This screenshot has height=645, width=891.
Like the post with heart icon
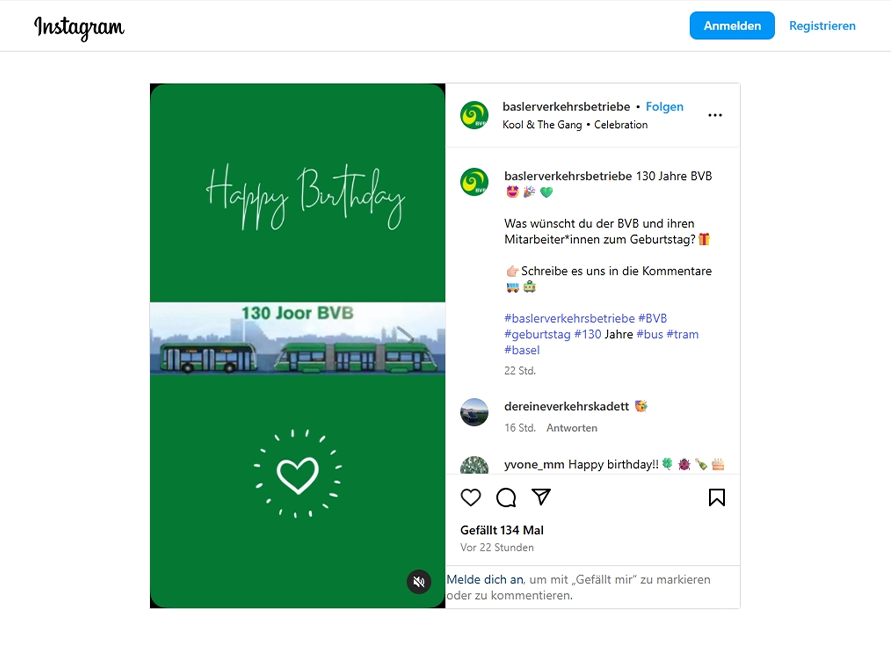coord(471,497)
